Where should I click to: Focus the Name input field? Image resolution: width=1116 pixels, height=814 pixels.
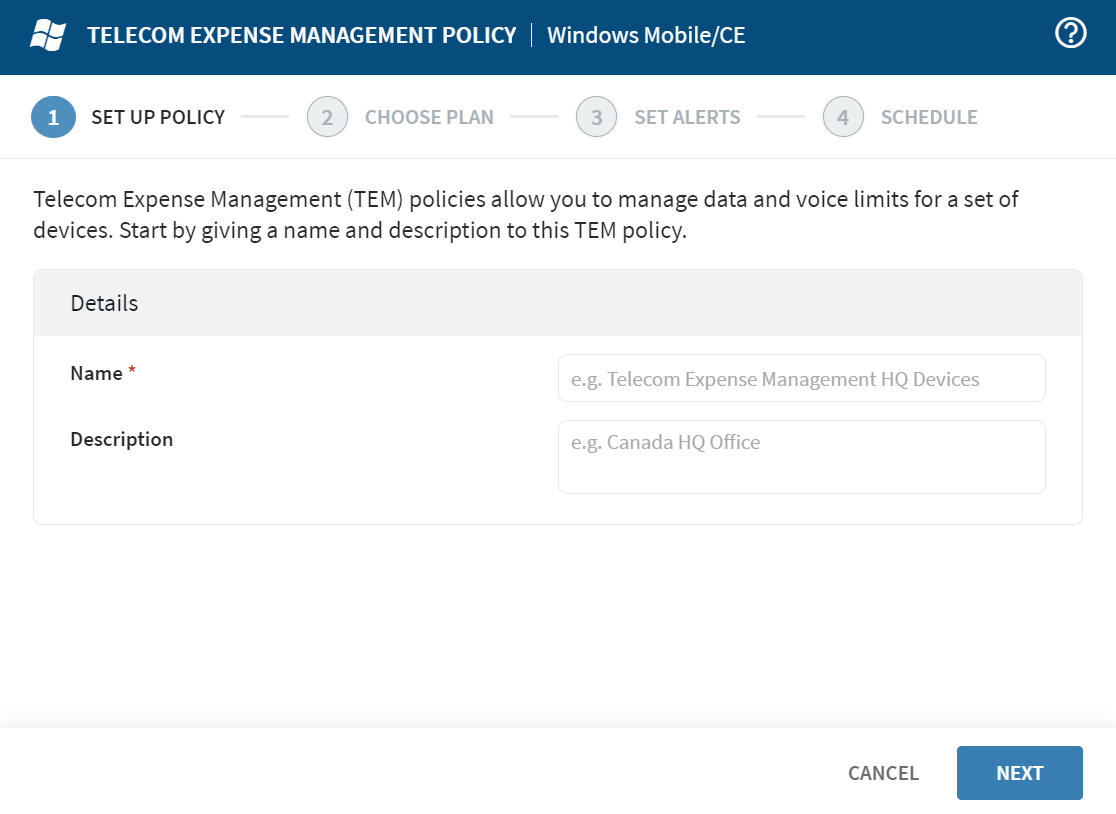[x=801, y=379]
